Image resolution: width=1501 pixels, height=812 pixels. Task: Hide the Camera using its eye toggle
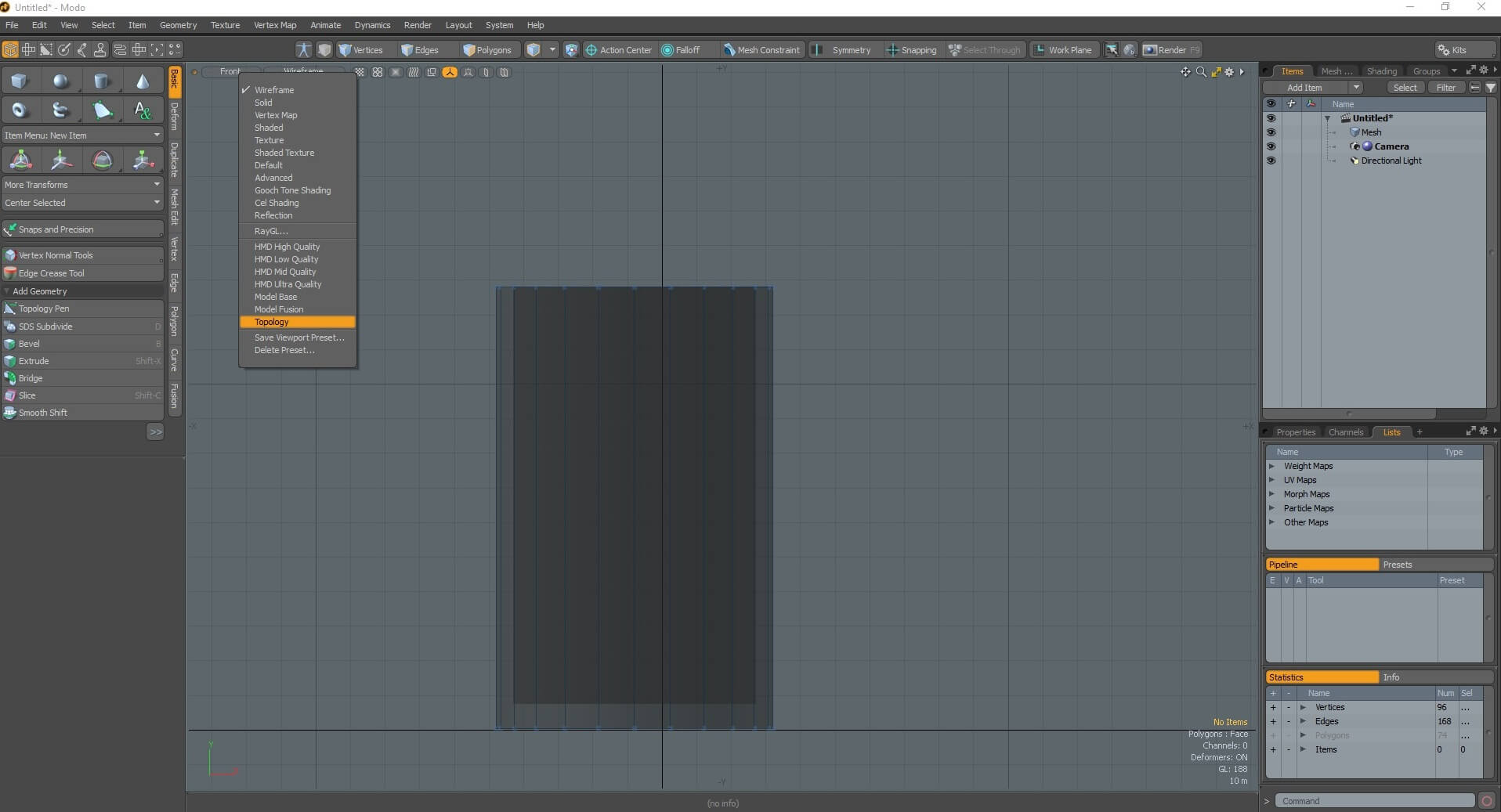pyautogui.click(x=1271, y=146)
